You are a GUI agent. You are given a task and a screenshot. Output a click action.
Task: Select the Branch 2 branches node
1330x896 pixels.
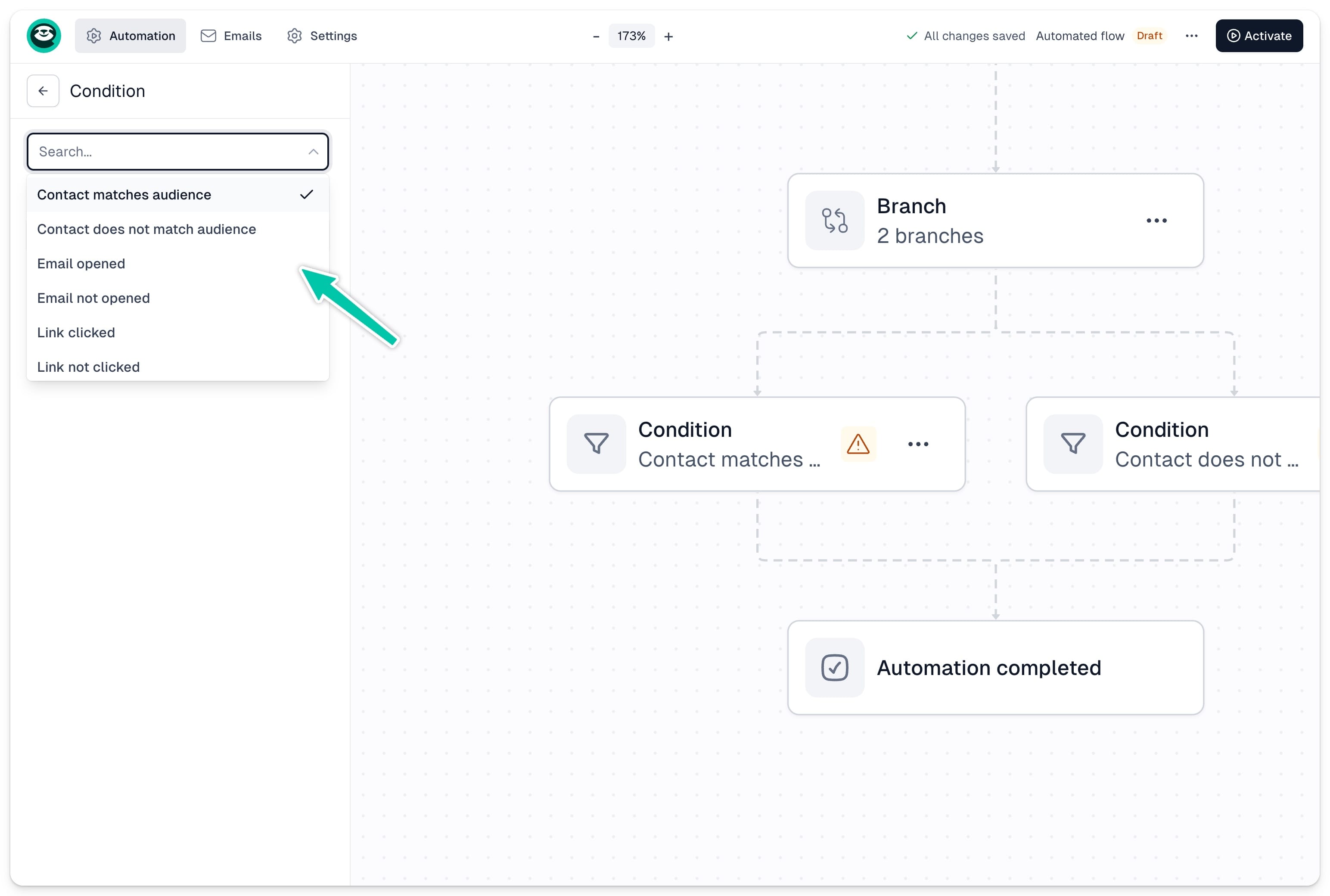(995, 221)
